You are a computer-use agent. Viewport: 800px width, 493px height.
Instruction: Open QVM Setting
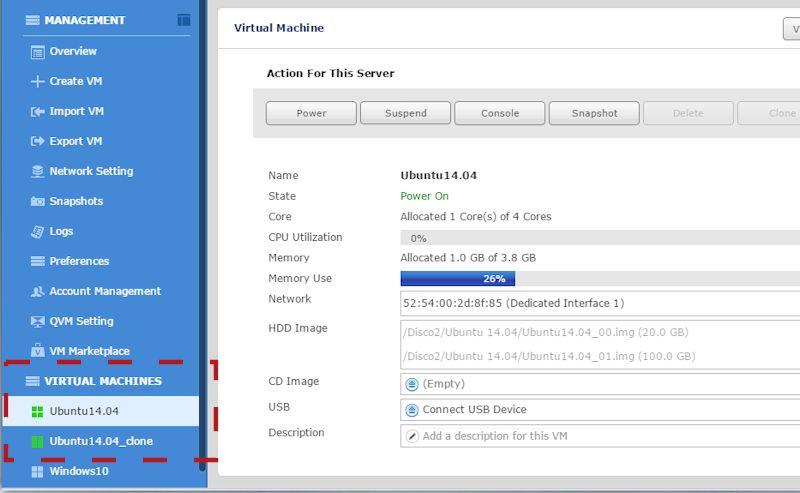[81, 322]
